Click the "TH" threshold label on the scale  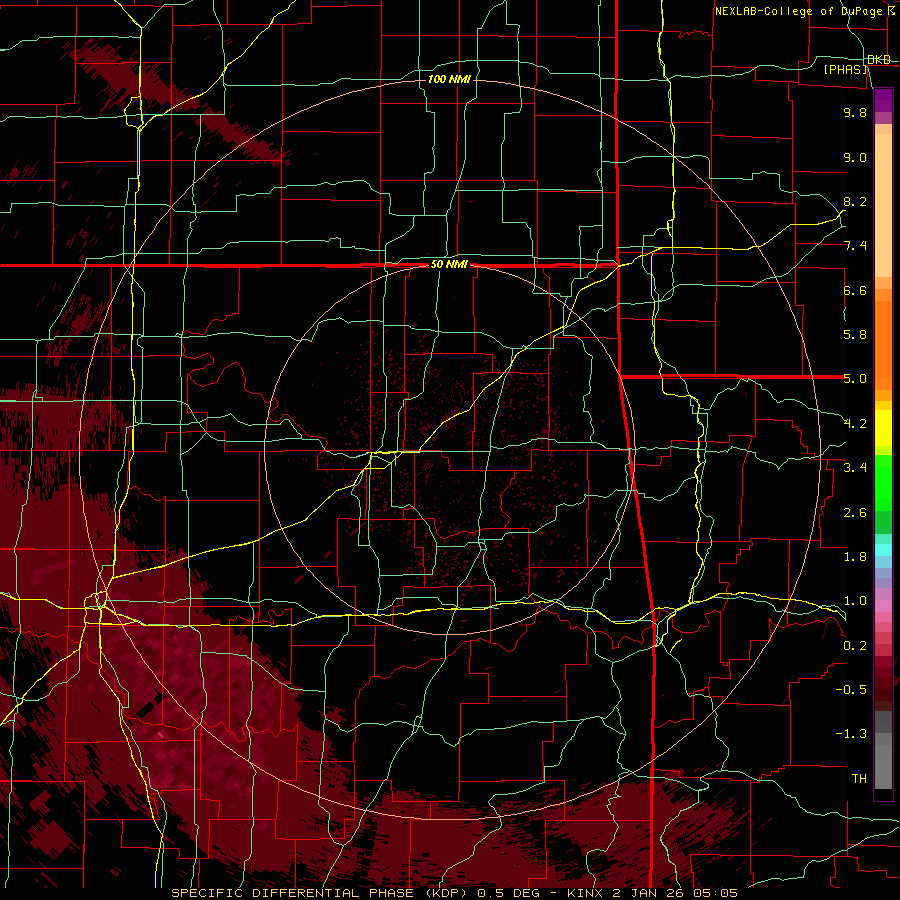pyautogui.click(x=859, y=779)
